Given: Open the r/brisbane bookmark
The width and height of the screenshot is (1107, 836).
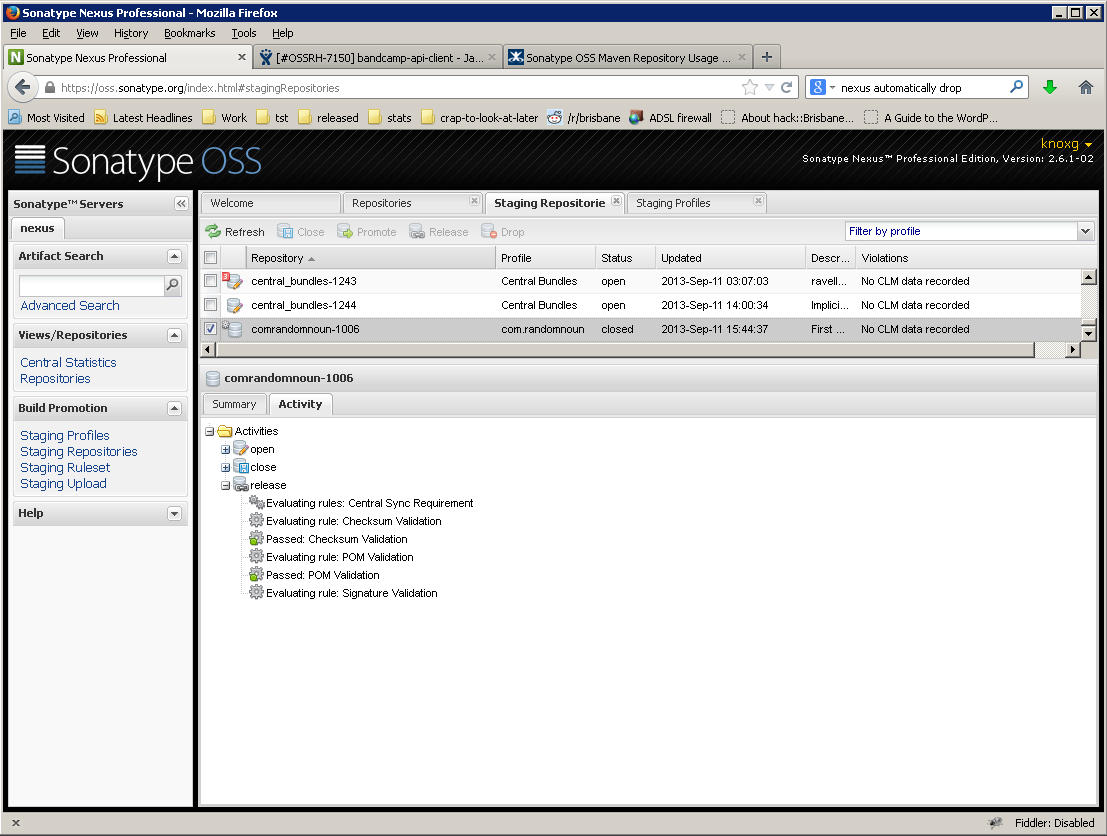Looking at the screenshot, I should 584,118.
